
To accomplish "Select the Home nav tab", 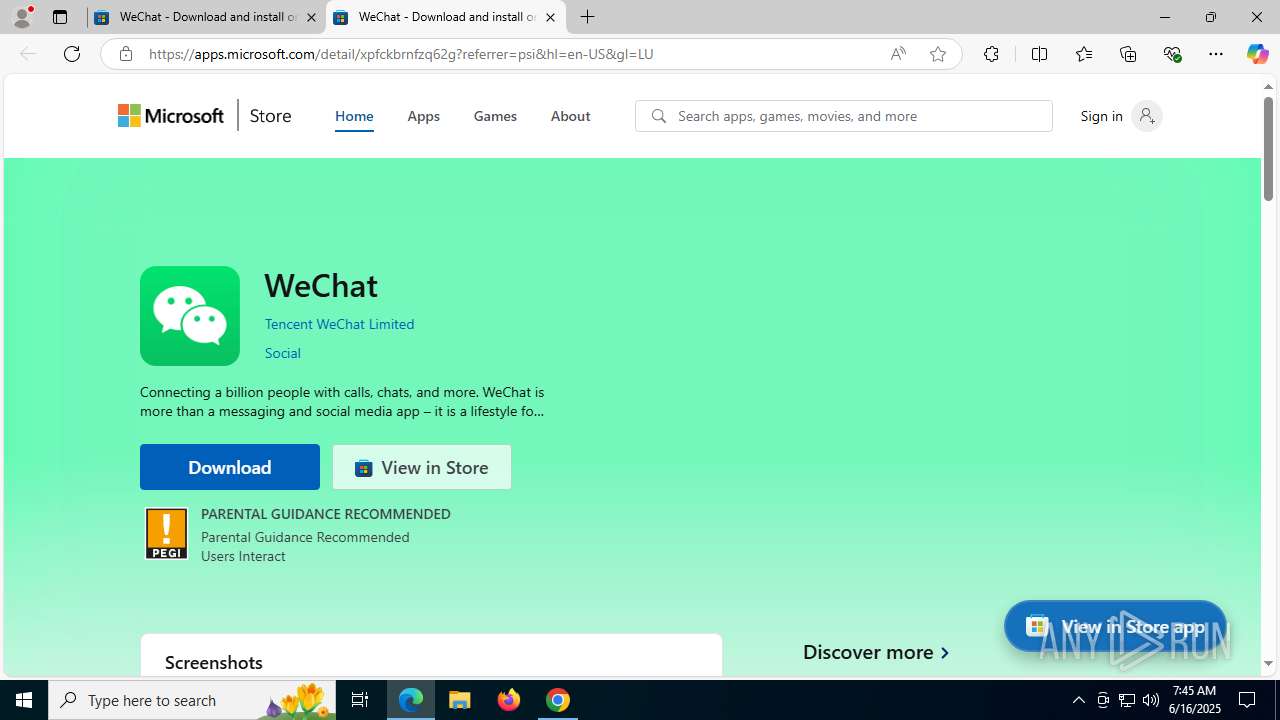I will [x=354, y=116].
